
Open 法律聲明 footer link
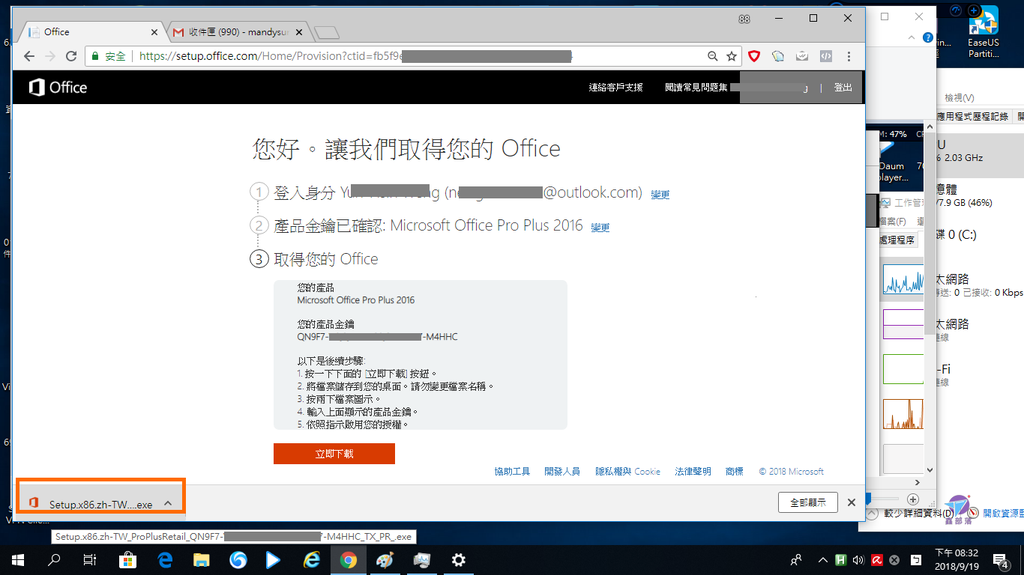tap(693, 471)
